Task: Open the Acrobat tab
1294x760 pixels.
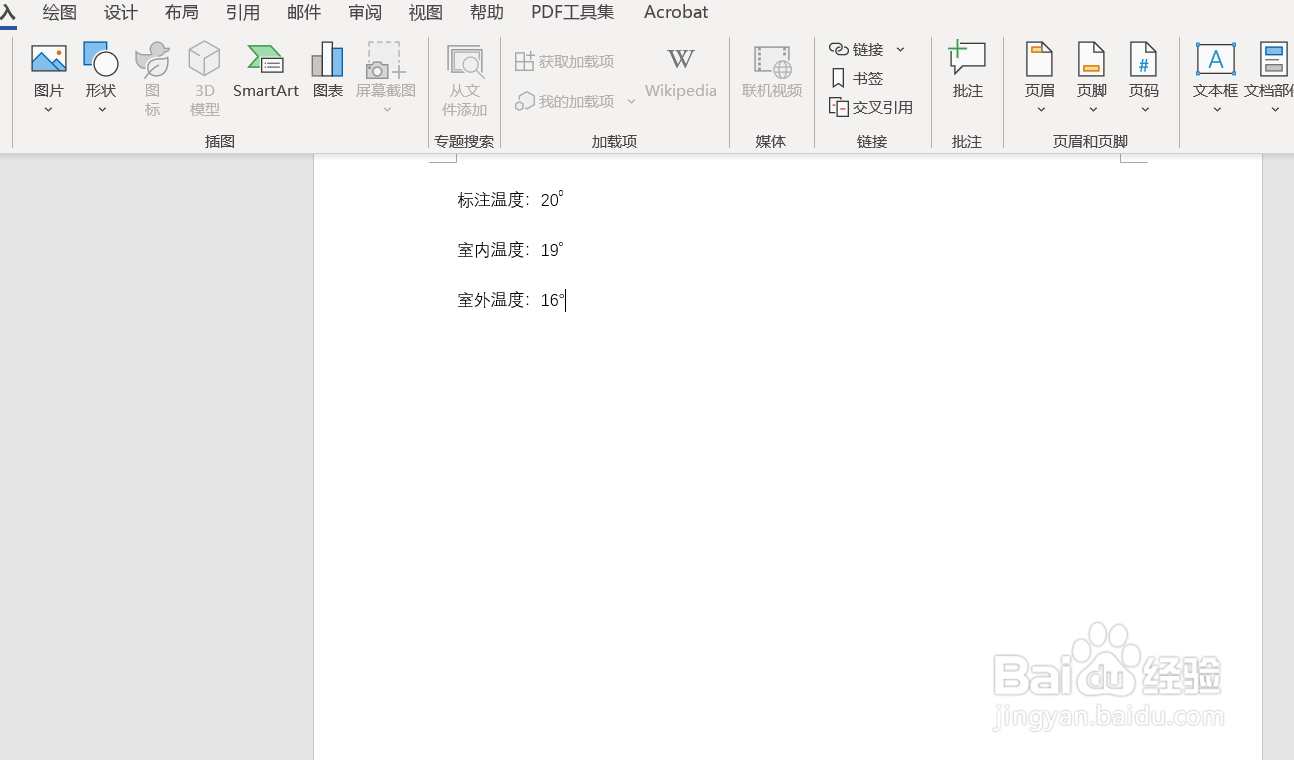Action: coord(676,12)
